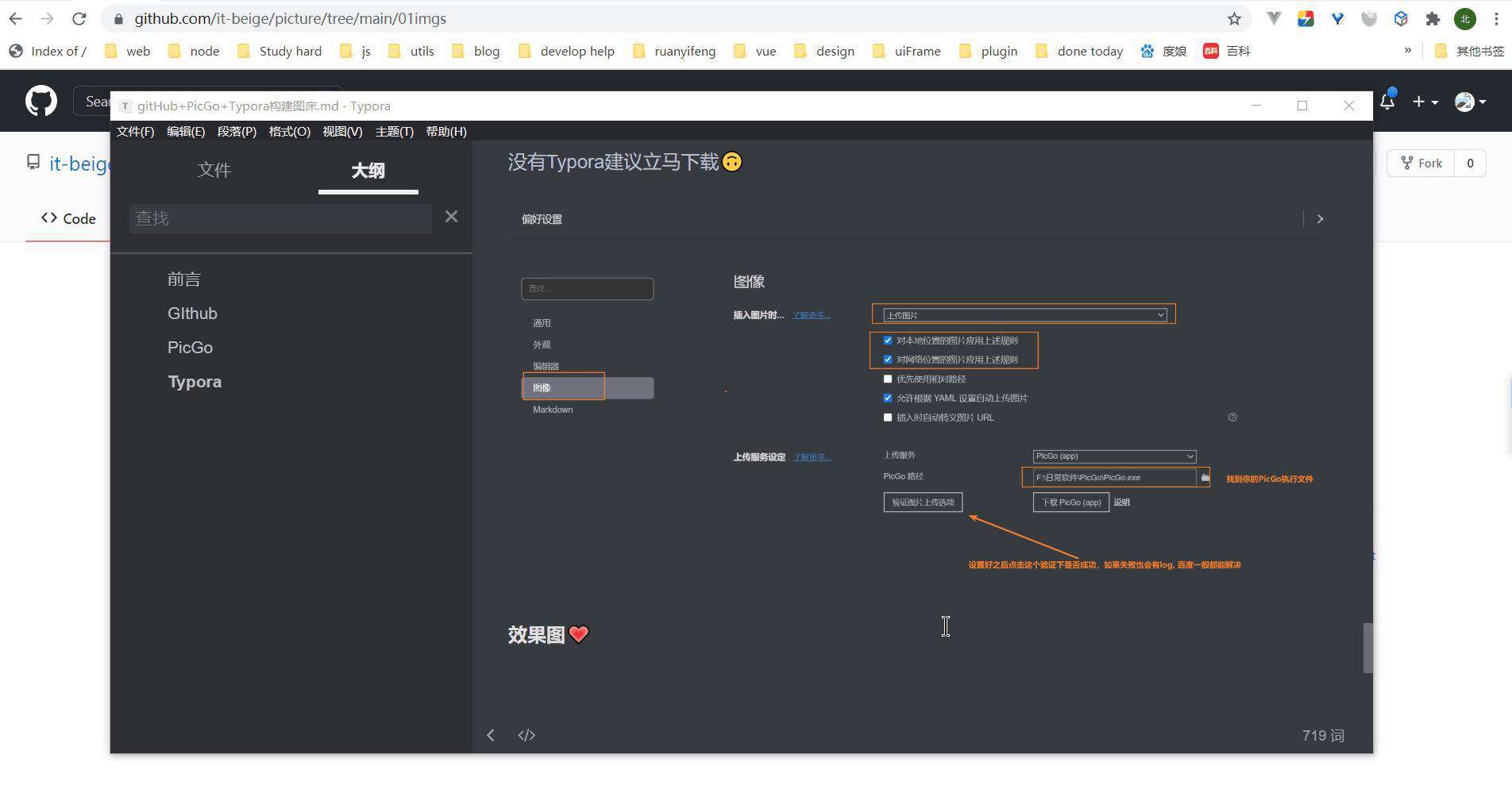Clear the outline search with X
This screenshot has width=1512, height=793.
[x=451, y=216]
